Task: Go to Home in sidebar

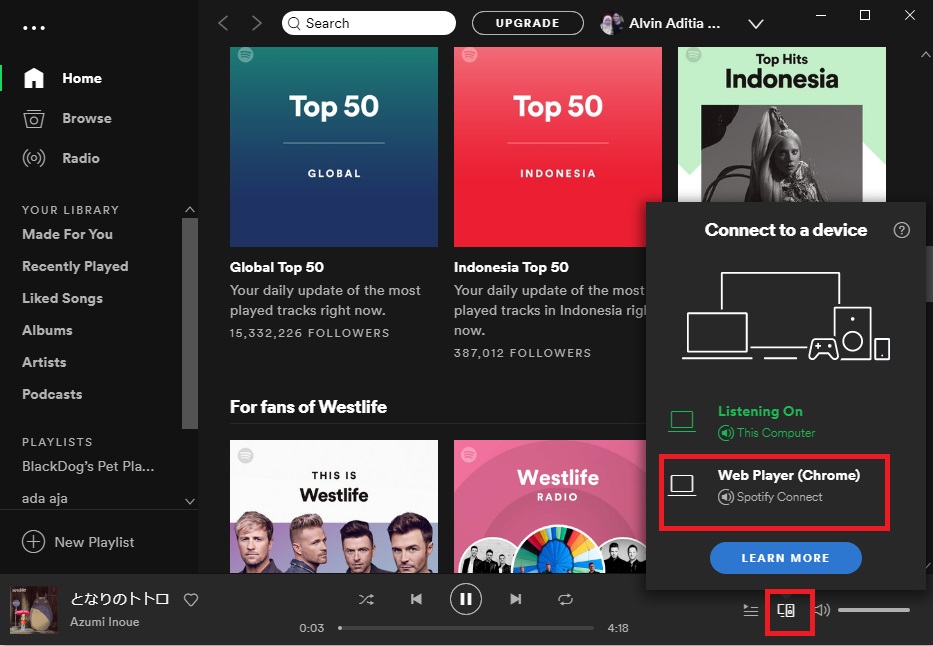Action: tap(82, 78)
